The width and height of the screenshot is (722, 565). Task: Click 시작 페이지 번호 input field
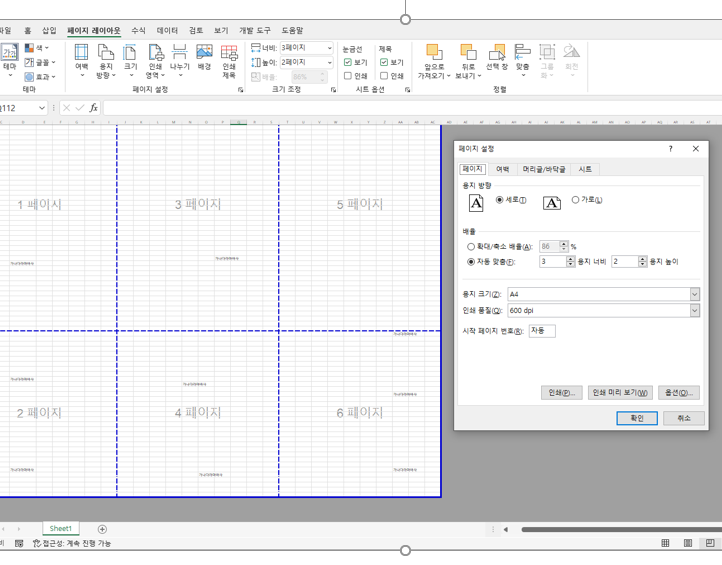542,331
